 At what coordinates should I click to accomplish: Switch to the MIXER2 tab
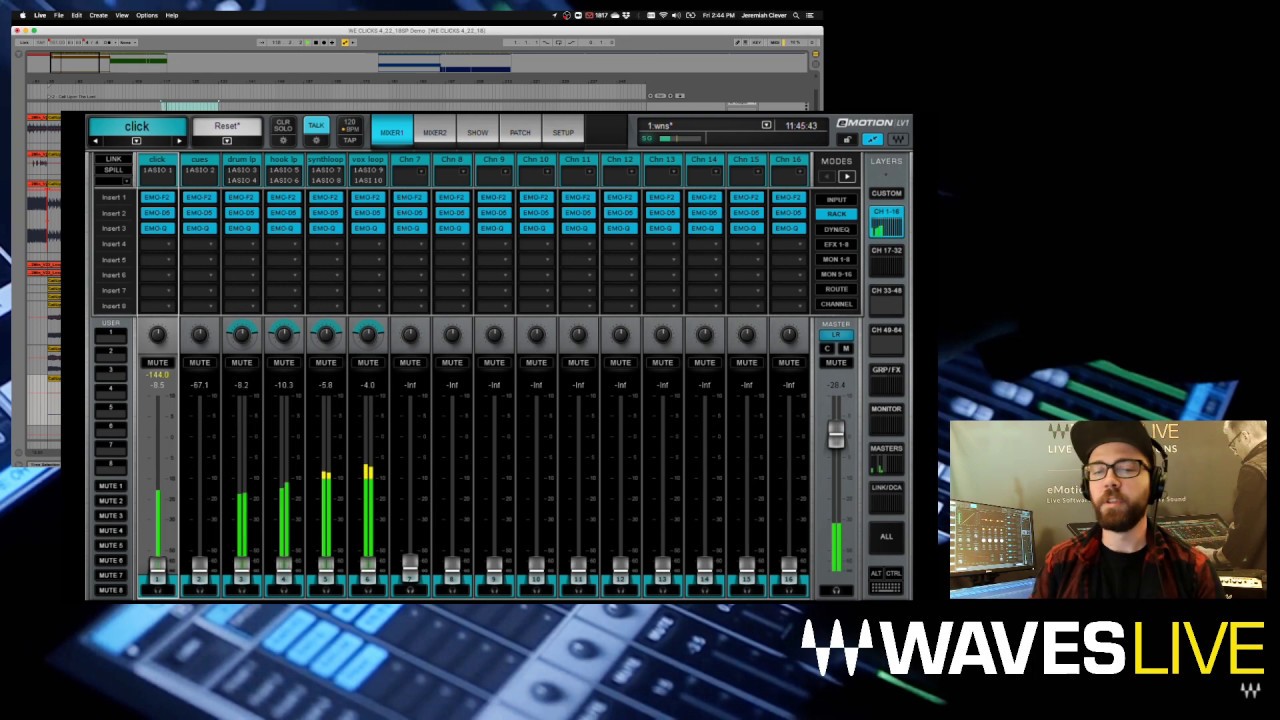point(435,132)
